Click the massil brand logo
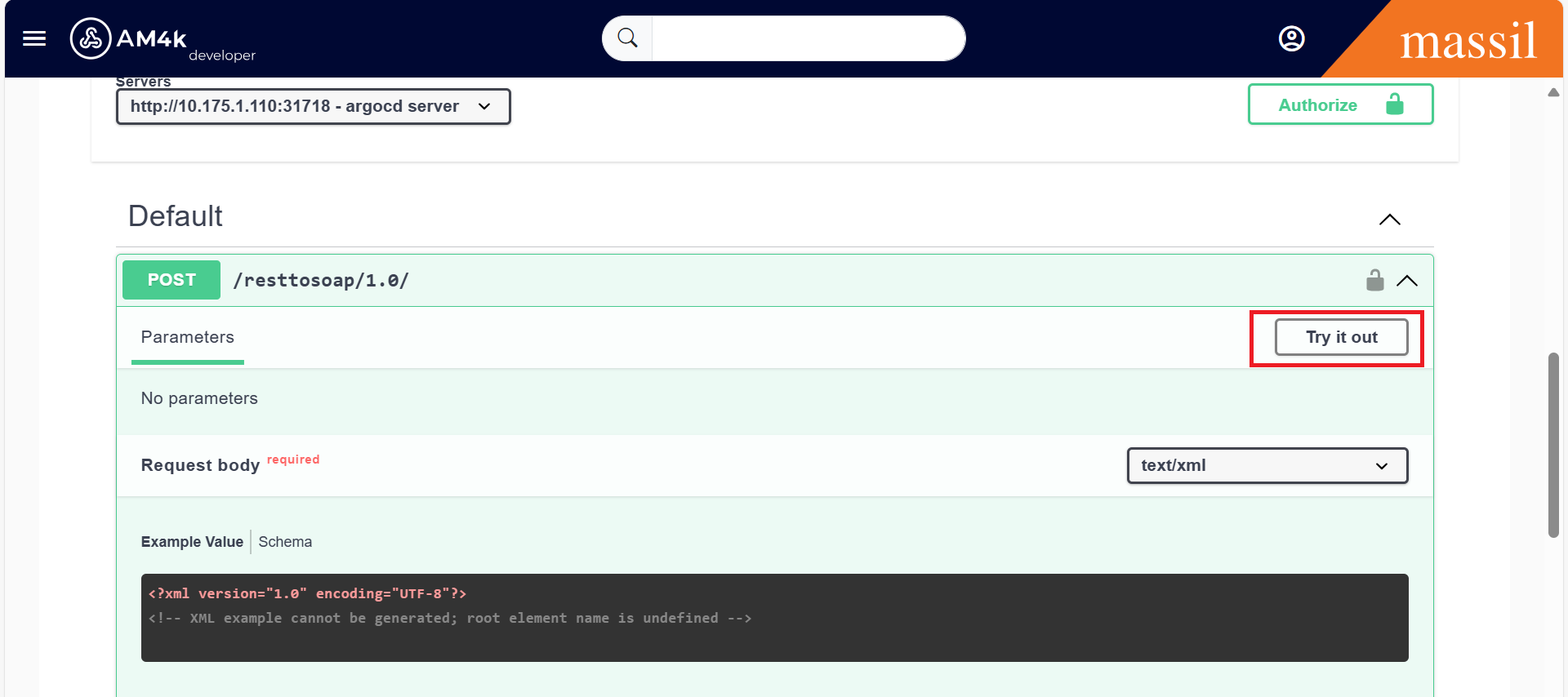The width and height of the screenshot is (1568, 697). point(1468,41)
